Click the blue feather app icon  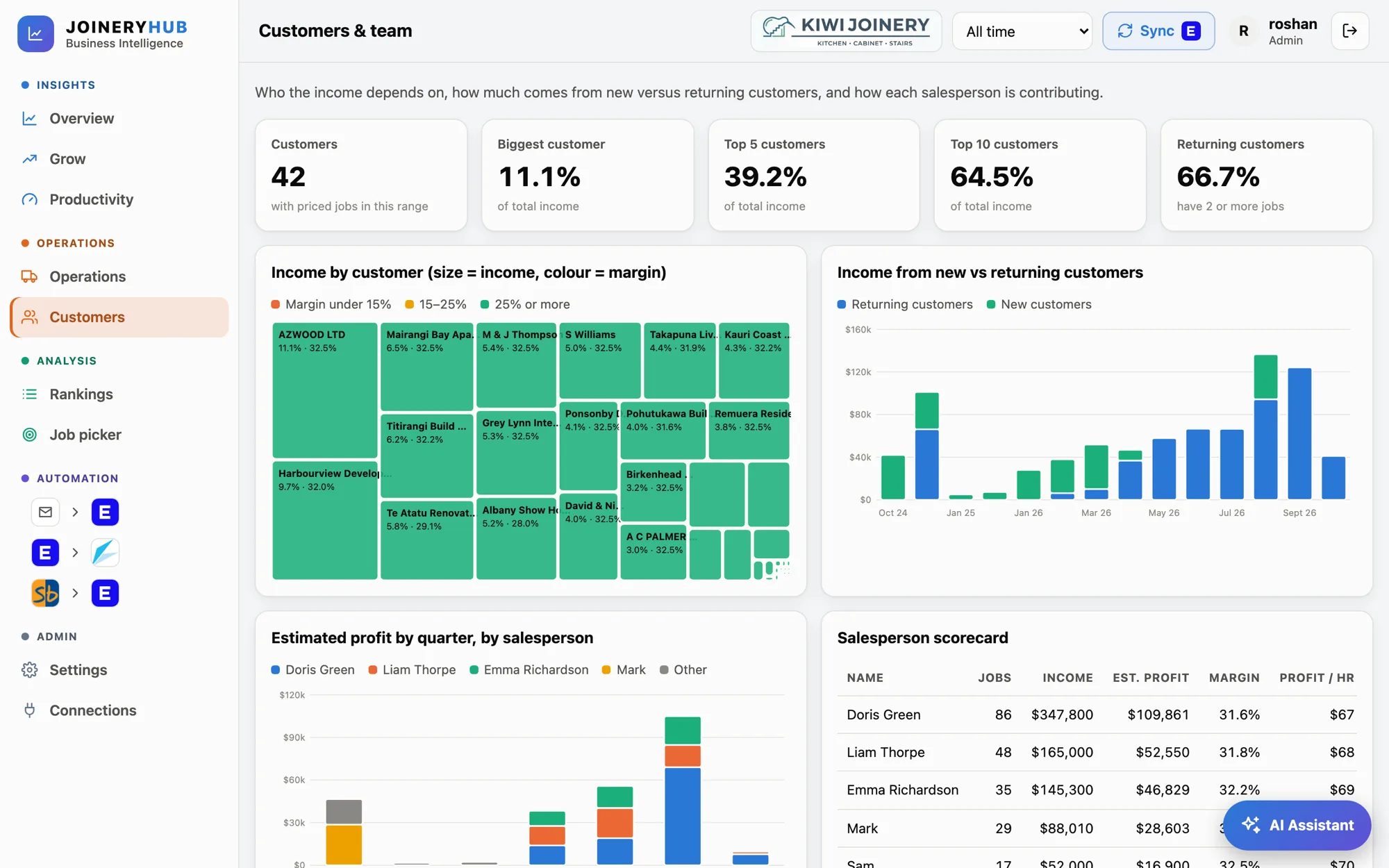tap(105, 553)
